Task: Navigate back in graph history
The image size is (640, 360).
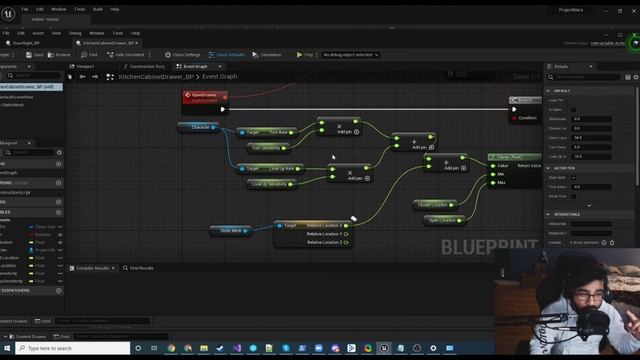Action: pyautogui.click(x=82, y=77)
